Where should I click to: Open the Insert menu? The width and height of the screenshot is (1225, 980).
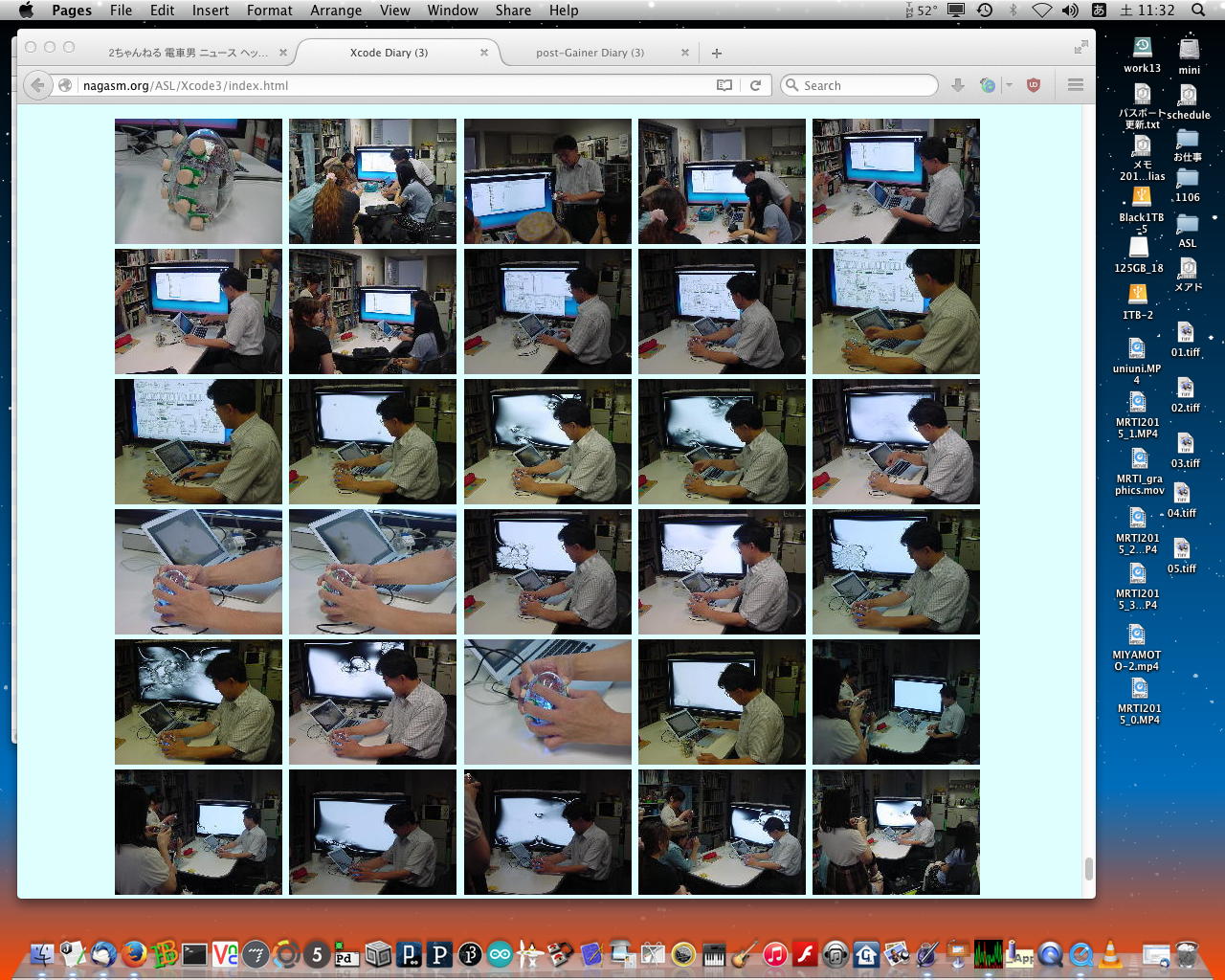[211, 11]
